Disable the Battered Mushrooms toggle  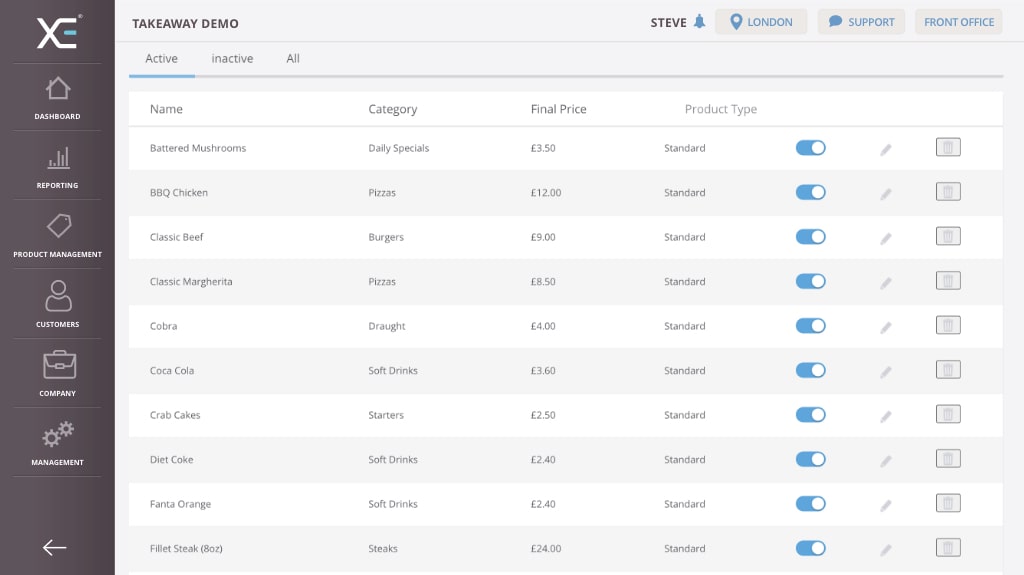pos(810,148)
